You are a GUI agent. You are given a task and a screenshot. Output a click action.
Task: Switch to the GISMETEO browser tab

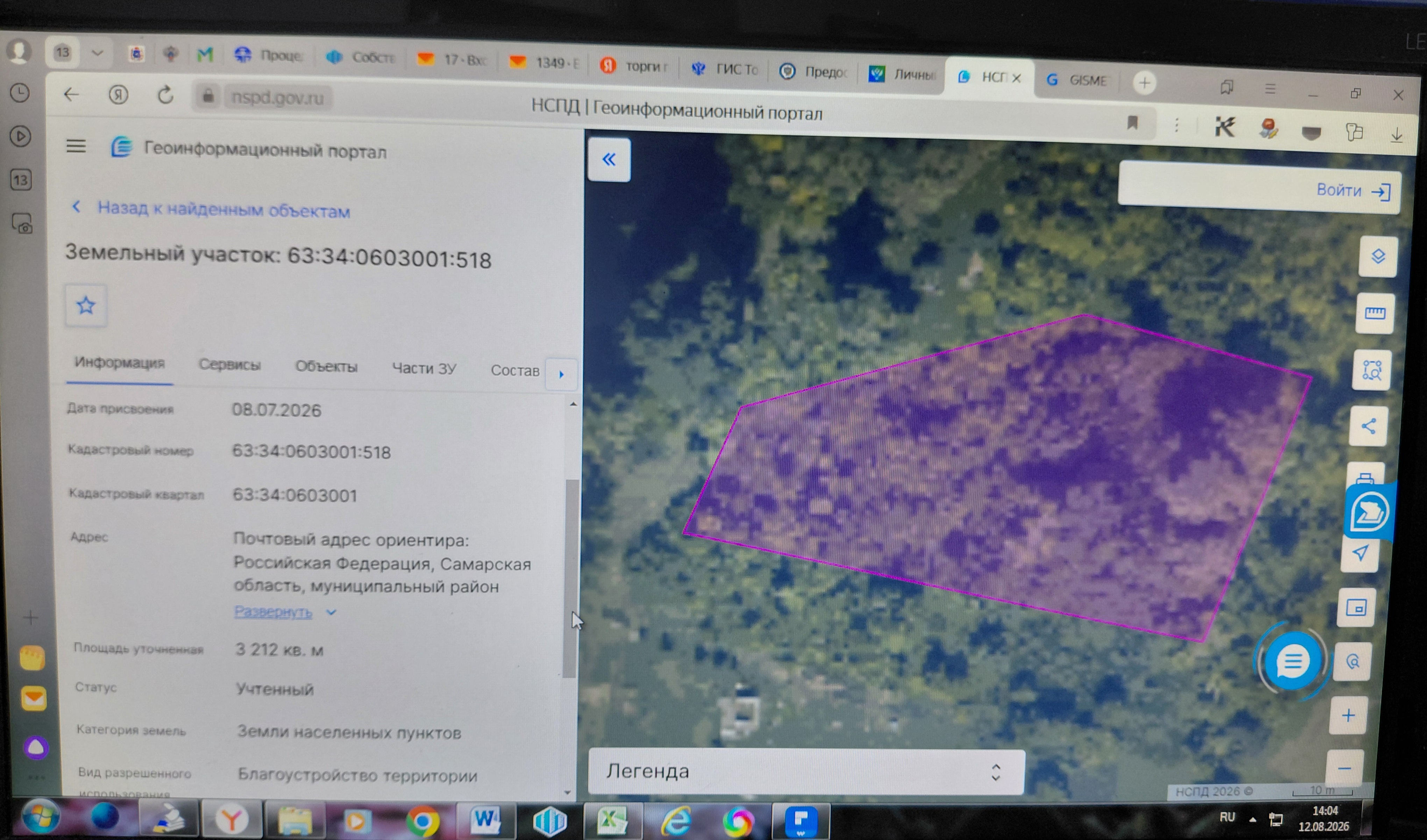coord(1077,80)
